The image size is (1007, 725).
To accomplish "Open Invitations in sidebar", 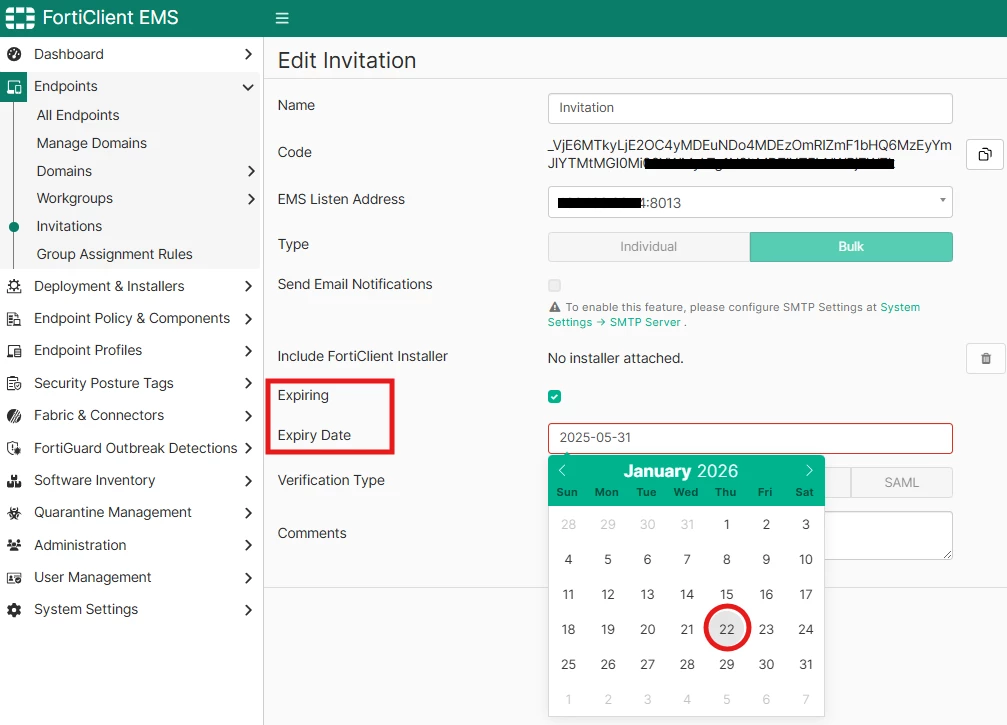I will [69, 226].
